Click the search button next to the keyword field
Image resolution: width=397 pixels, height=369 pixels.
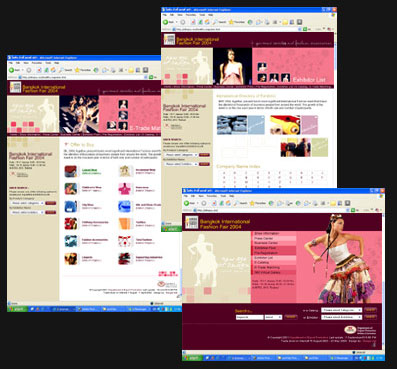coord(291,317)
